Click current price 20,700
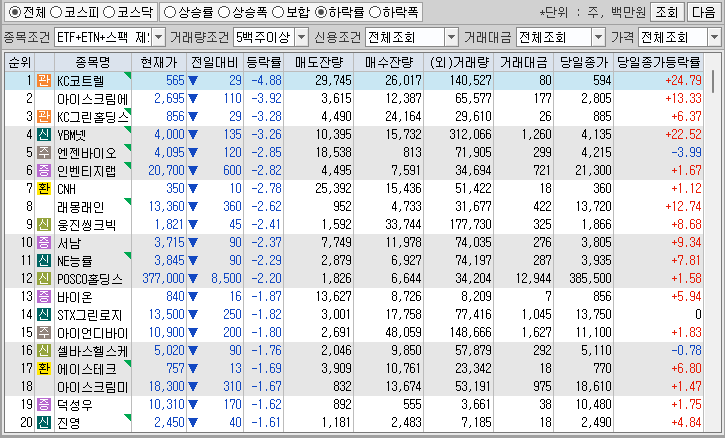This screenshot has height=438, width=725. [x=166, y=171]
